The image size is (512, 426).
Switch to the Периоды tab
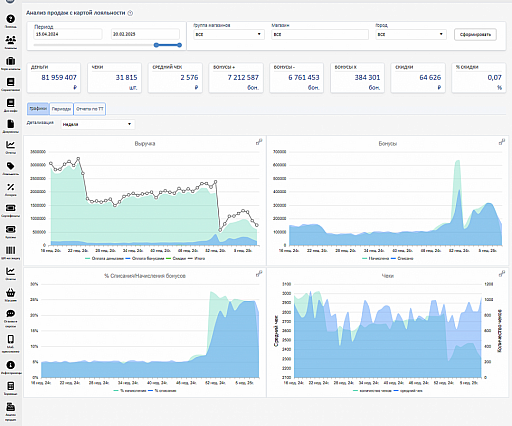point(61,109)
